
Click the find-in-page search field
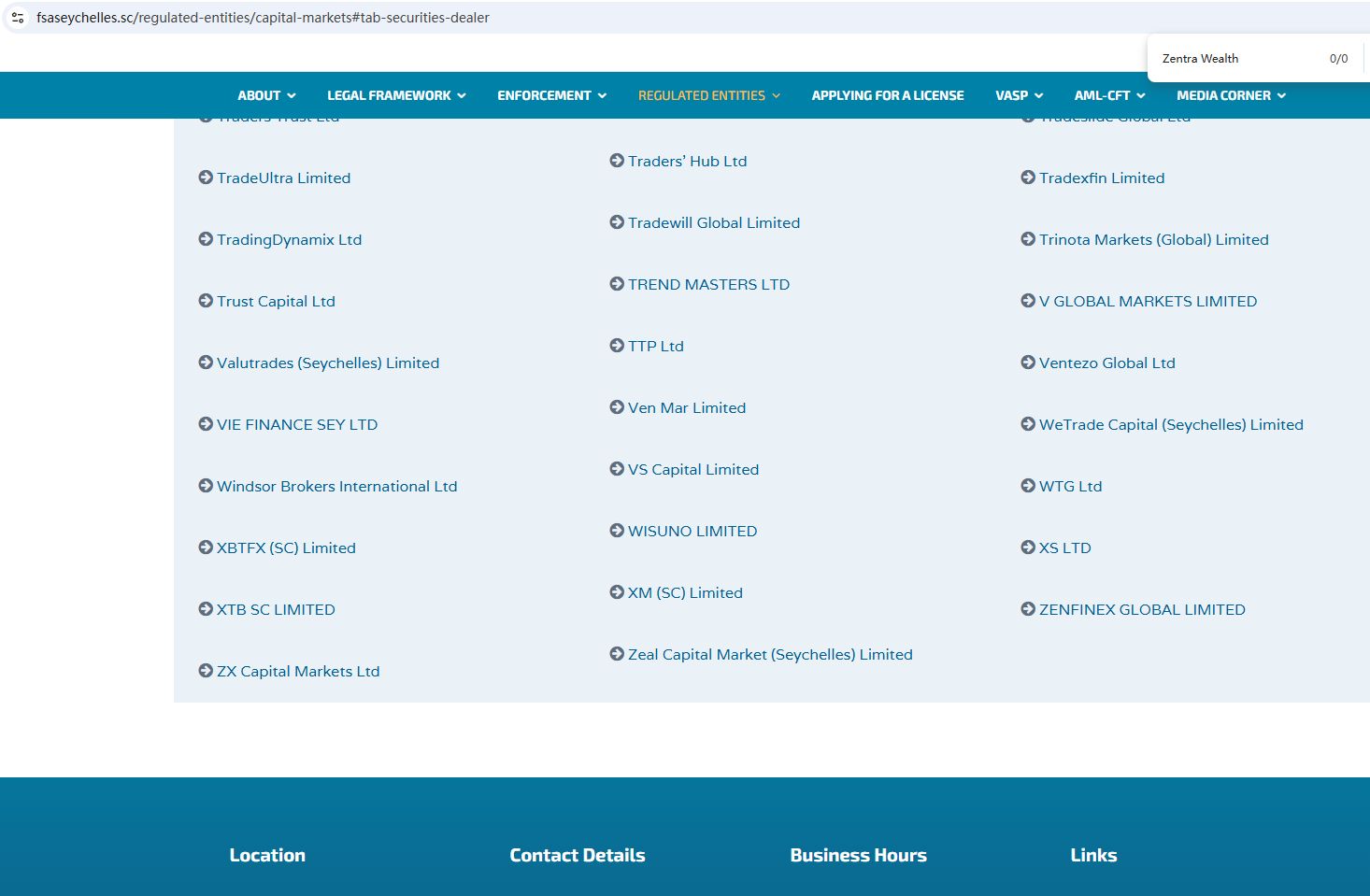click(x=1234, y=59)
